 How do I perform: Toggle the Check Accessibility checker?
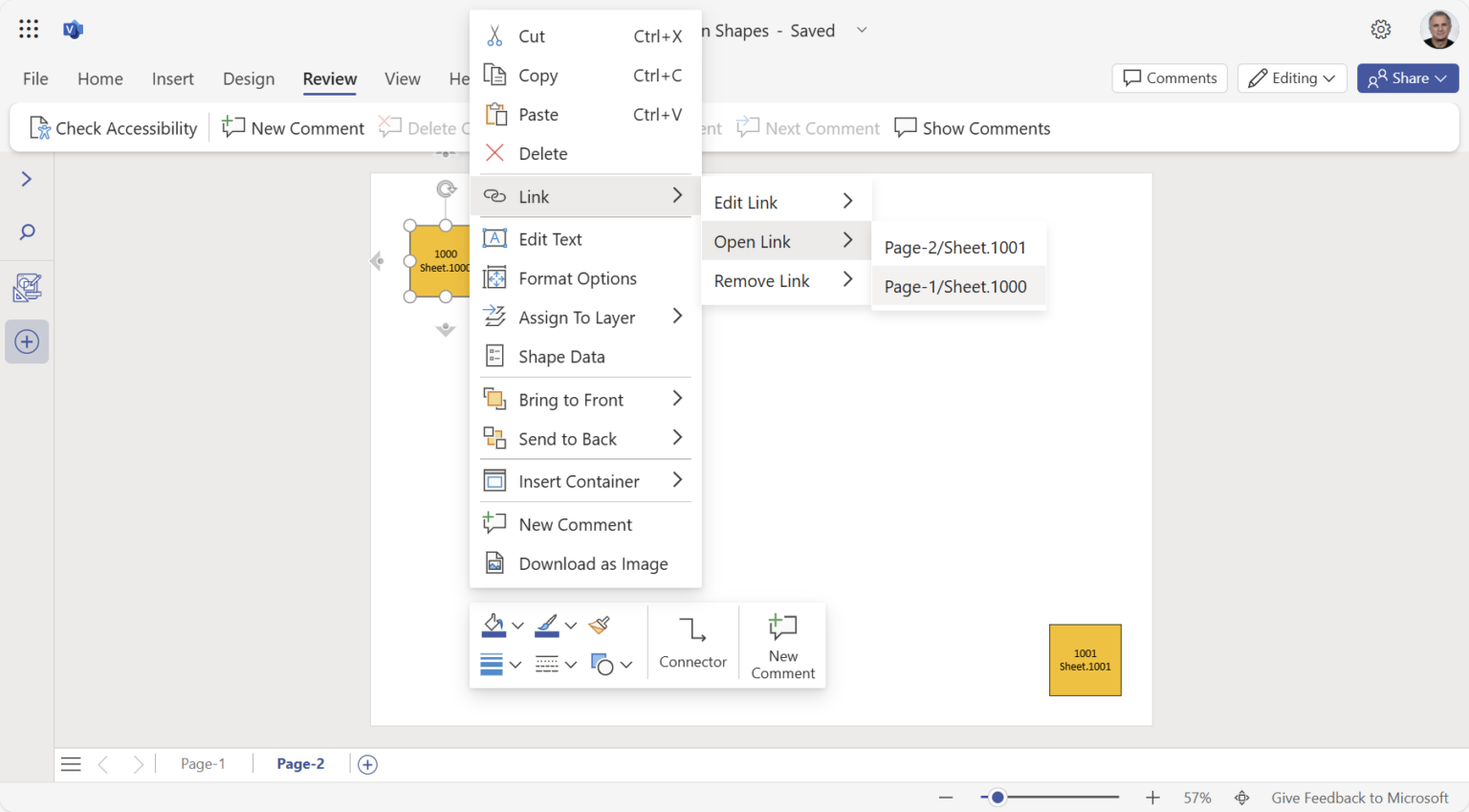[x=112, y=127]
